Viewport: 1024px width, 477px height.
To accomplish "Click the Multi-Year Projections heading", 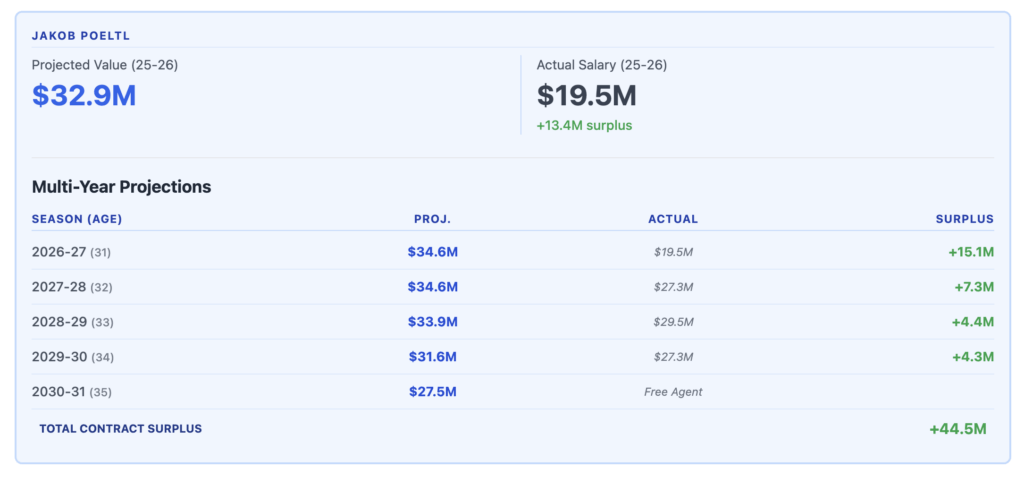I will tap(121, 186).
